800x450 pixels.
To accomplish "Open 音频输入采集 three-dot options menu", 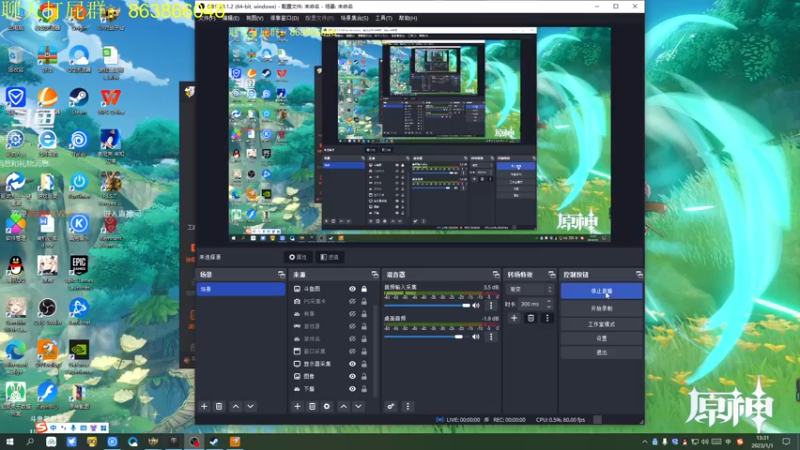I will pos(491,306).
